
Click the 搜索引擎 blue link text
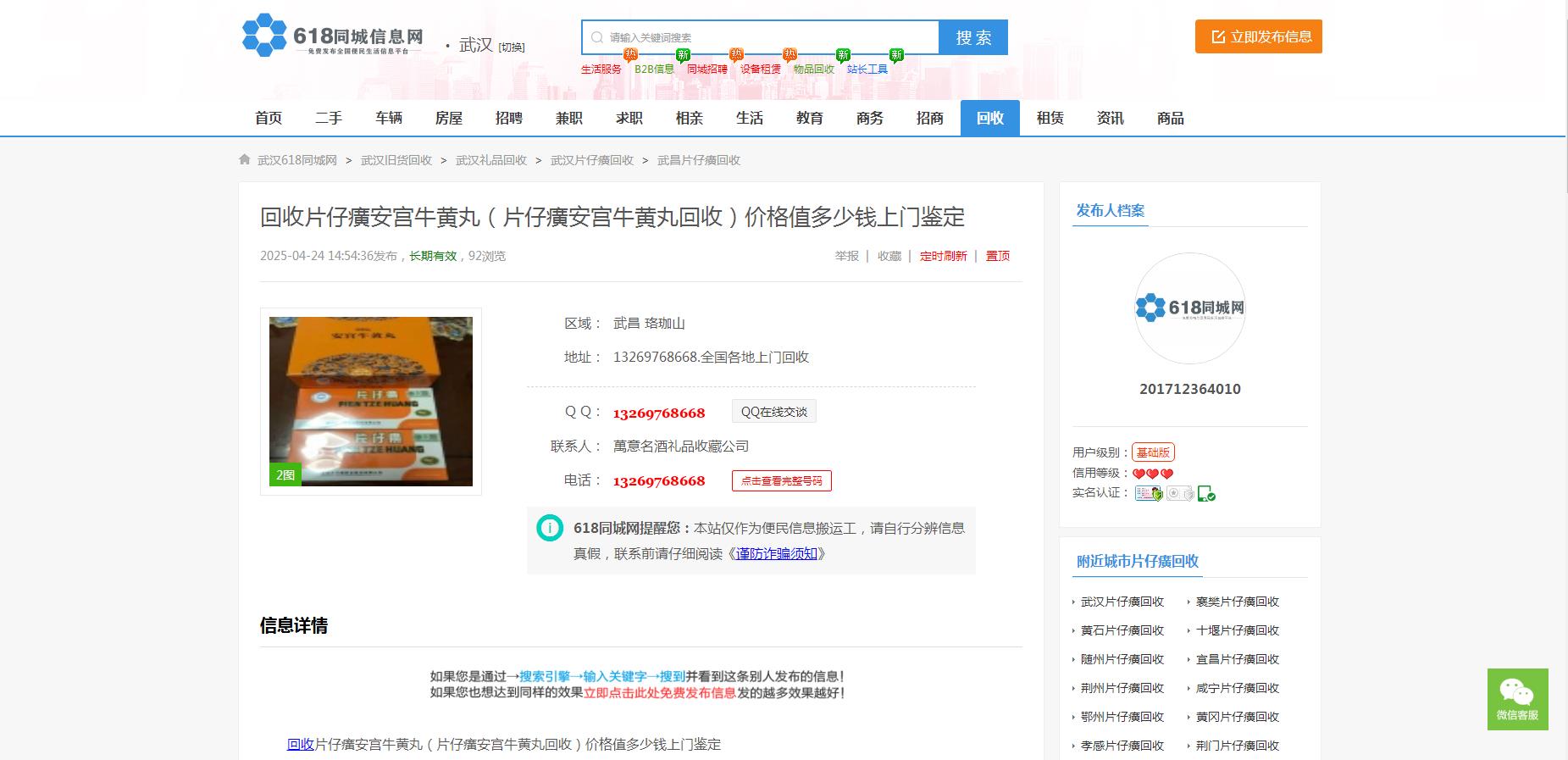tap(545, 676)
